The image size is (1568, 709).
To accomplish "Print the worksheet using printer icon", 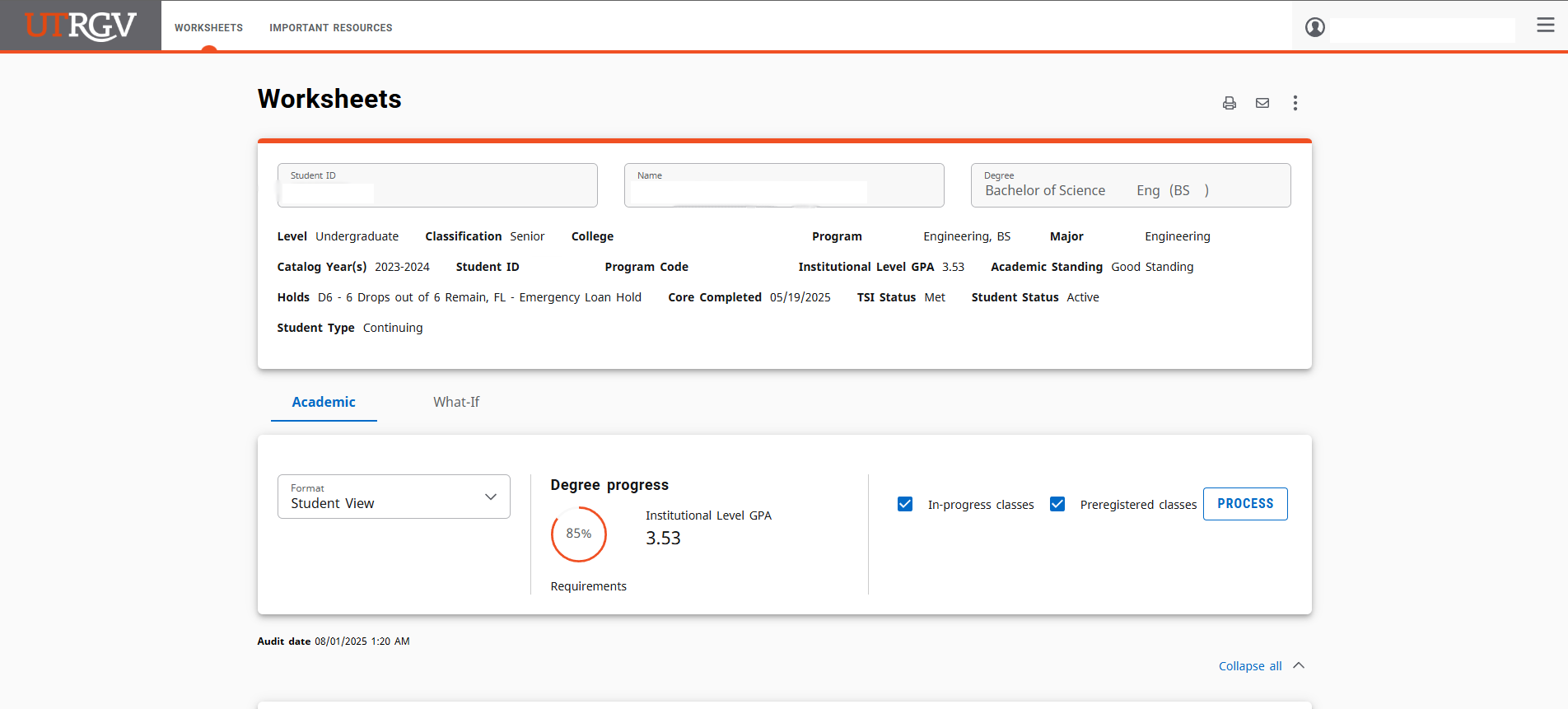I will coord(1229,103).
